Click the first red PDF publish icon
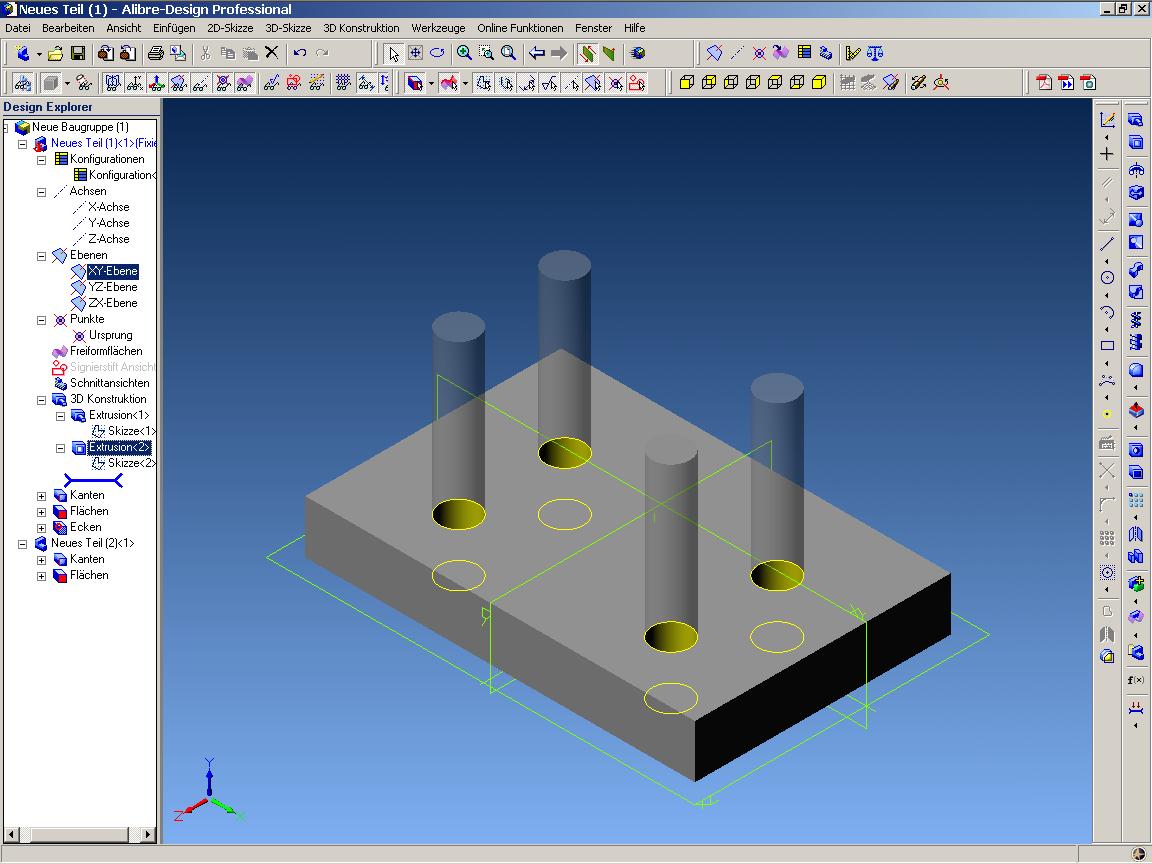This screenshot has height=864, width=1152. (x=1044, y=82)
